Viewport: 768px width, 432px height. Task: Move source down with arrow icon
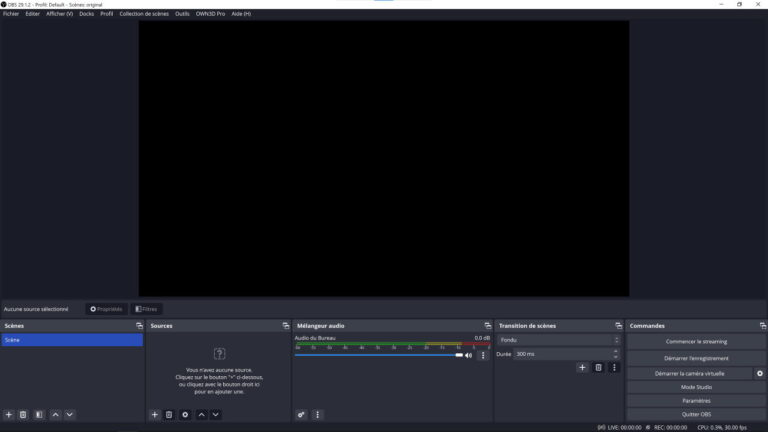pyautogui.click(x=215, y=414)
